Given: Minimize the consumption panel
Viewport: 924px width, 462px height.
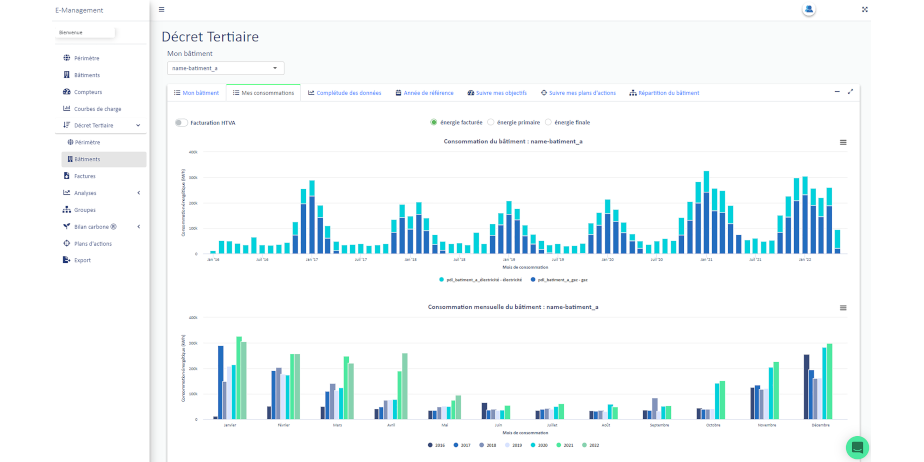Looking at the screenshot, I should 836,91.
